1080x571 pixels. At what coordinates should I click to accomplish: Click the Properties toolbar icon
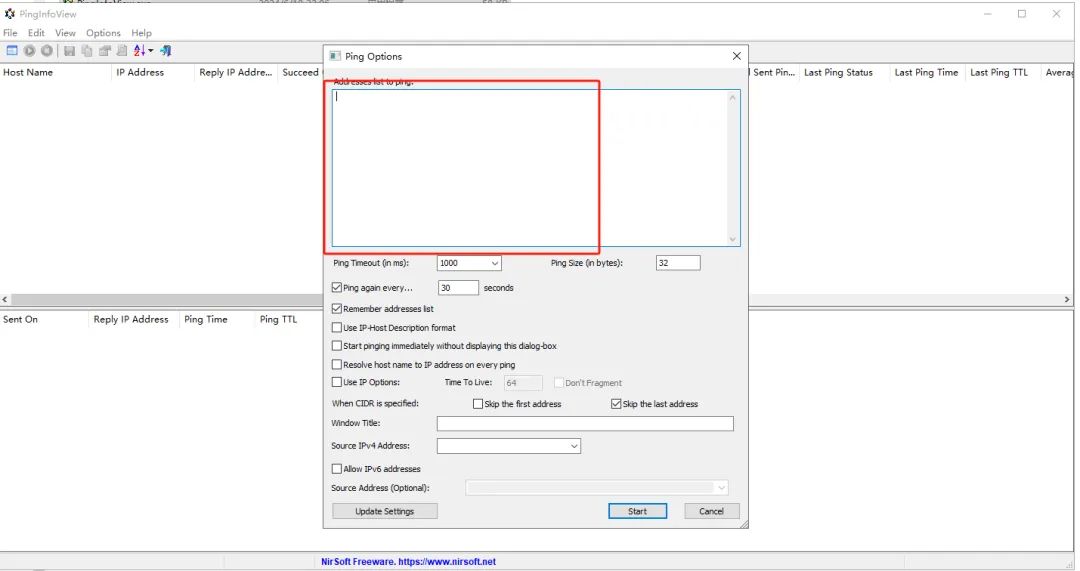[105, 50]
